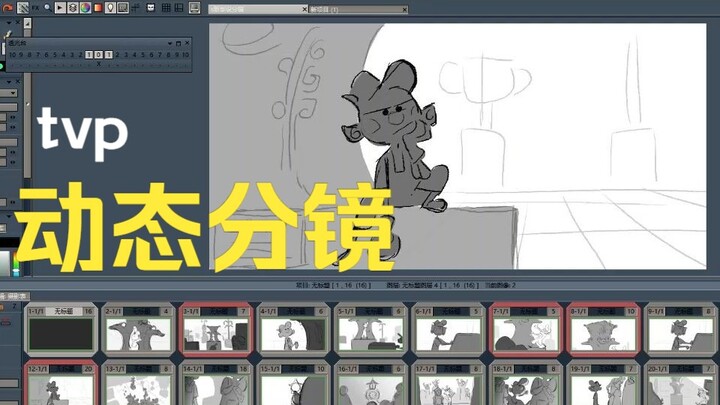The height and width of the screenshot is (405, 720).
Task: Click the light bulb light table icon
Action: click(110, 7)
